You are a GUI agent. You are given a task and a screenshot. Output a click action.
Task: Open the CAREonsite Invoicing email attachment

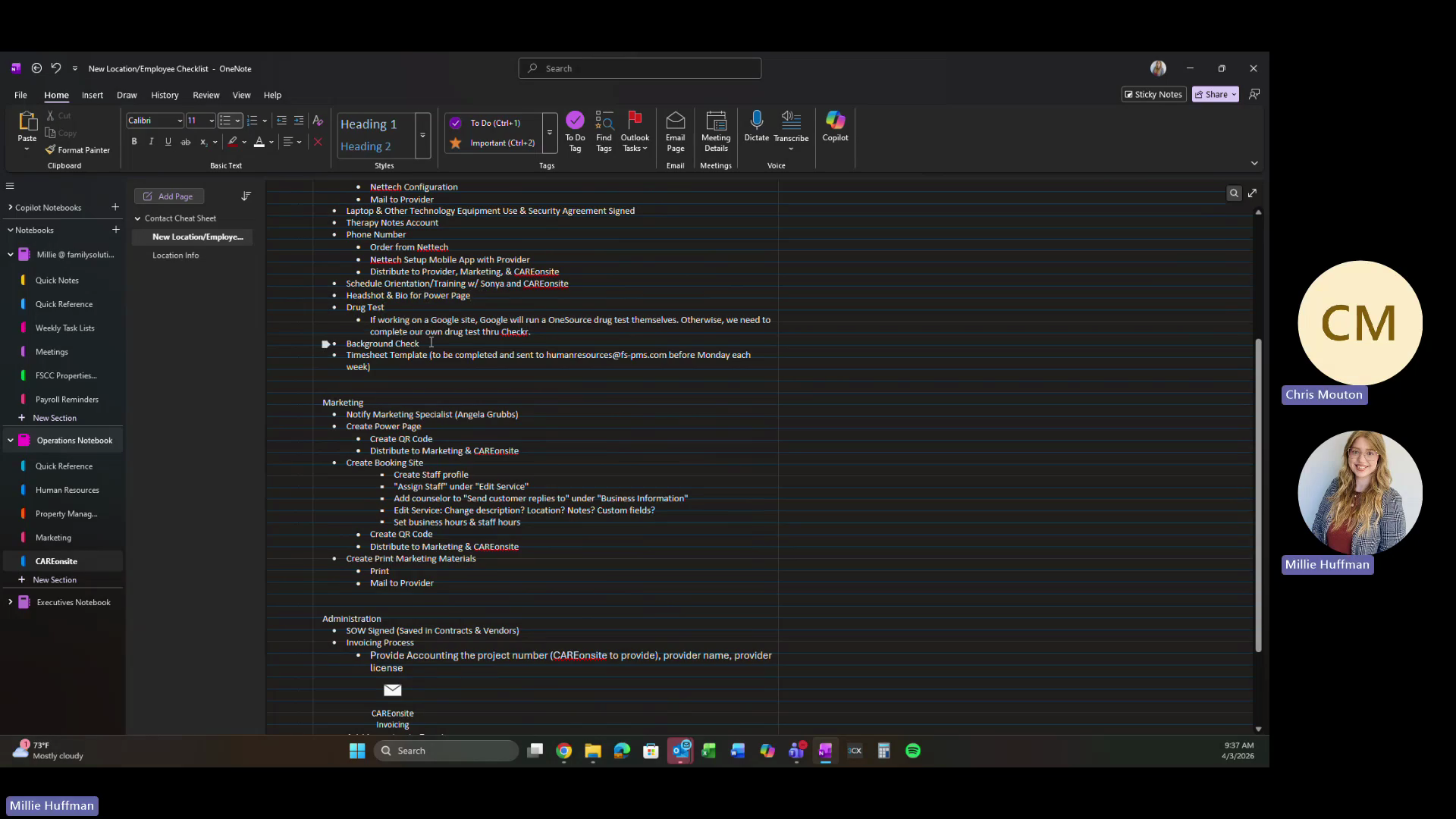coord(392,706)
